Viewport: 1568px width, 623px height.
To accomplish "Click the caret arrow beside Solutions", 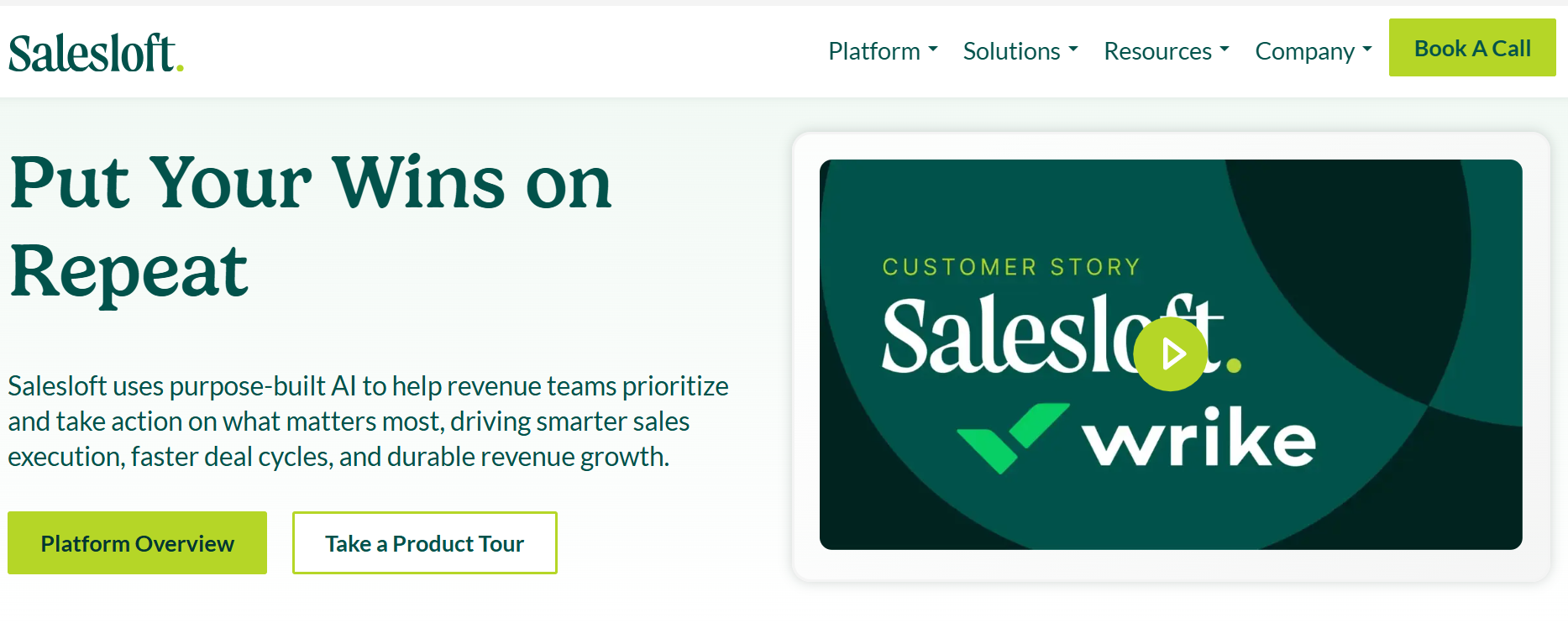I will [x=1073, y=50].
